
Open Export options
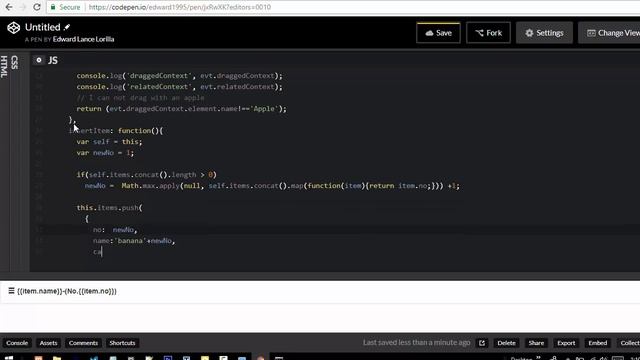point(566,343)
